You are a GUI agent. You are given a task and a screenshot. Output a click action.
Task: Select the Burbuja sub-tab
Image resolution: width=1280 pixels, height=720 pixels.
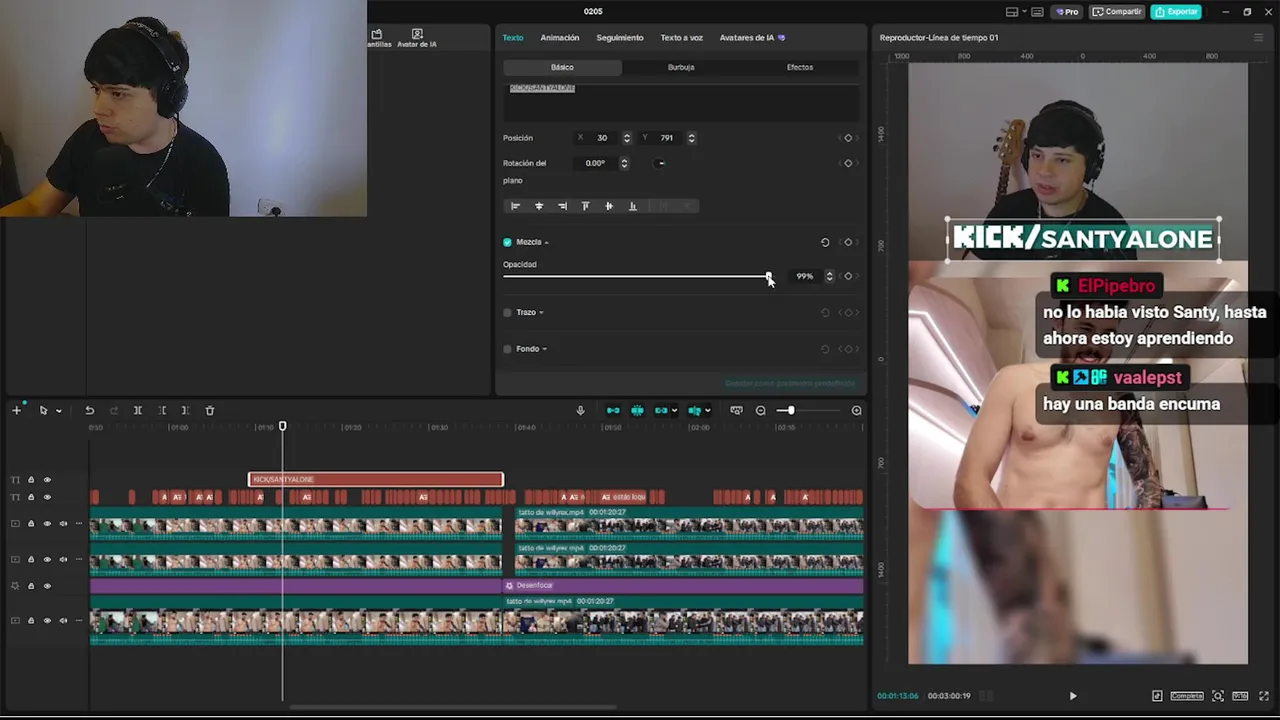point(681,67)
